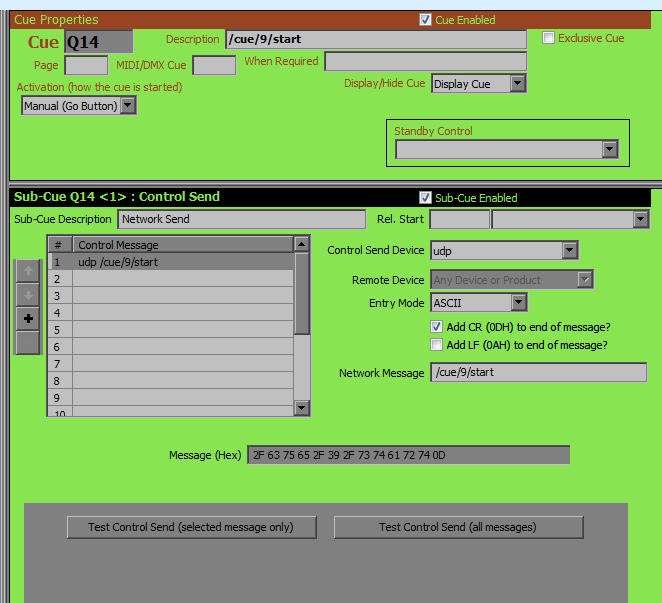Image resolution: width=662 pixels, height=603 pixels.
Task: Click the control message list scrollbar thumb
Action: (x=302, y=290)
